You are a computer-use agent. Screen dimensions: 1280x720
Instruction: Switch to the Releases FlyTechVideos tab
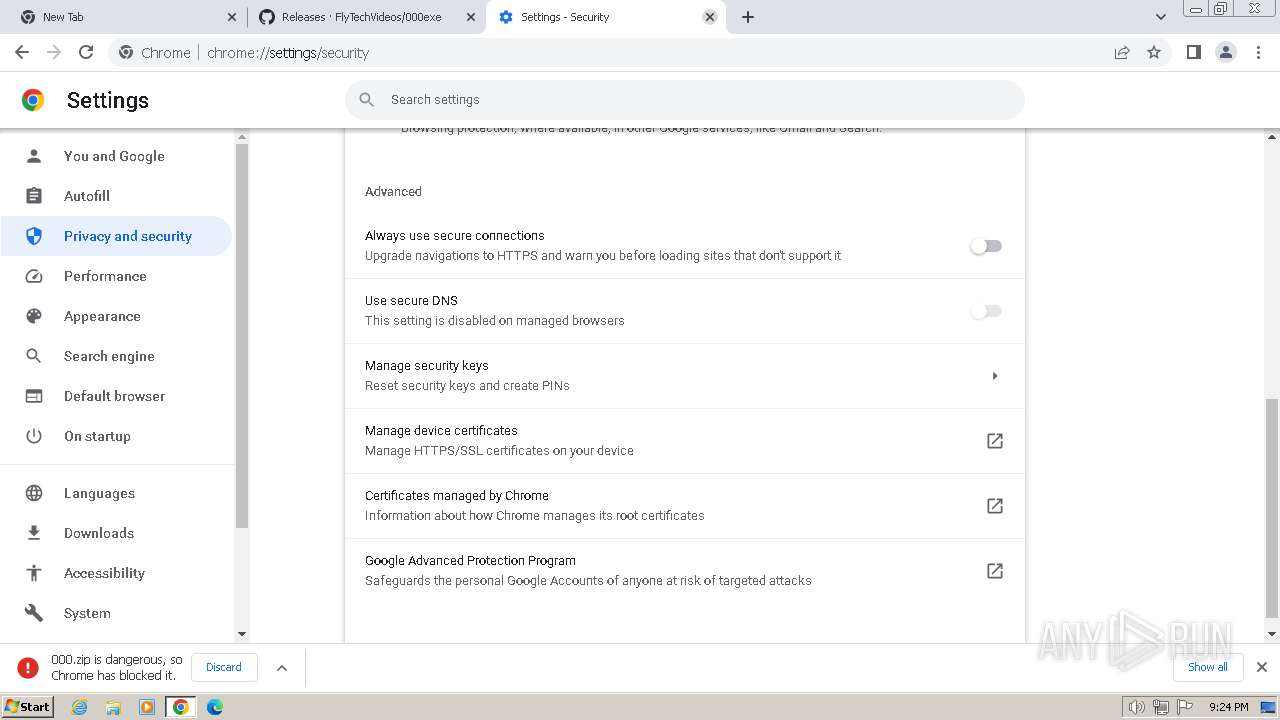point(360,17)
